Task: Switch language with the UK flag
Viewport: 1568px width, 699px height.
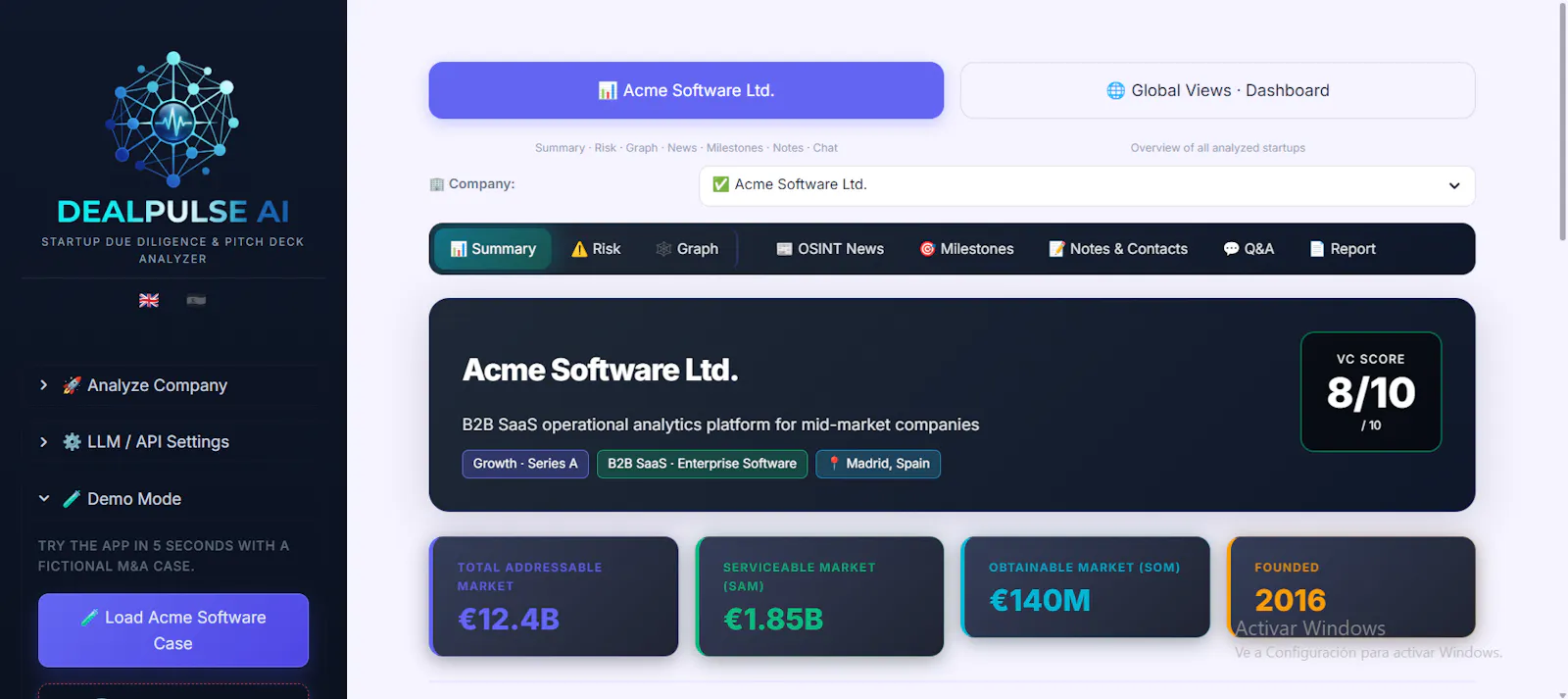Action: [149, 300]
